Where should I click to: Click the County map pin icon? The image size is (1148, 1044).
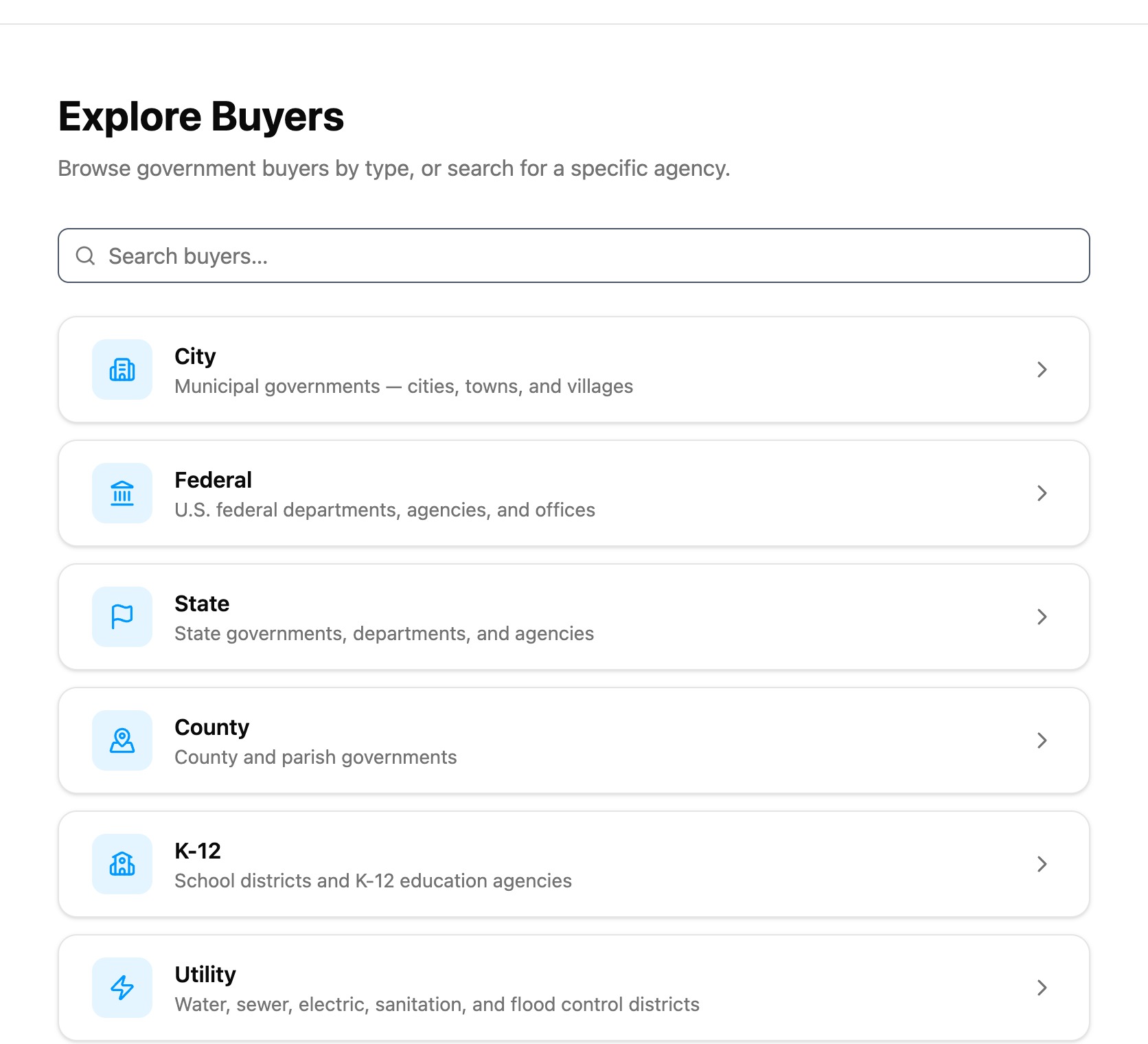(122, 740)
